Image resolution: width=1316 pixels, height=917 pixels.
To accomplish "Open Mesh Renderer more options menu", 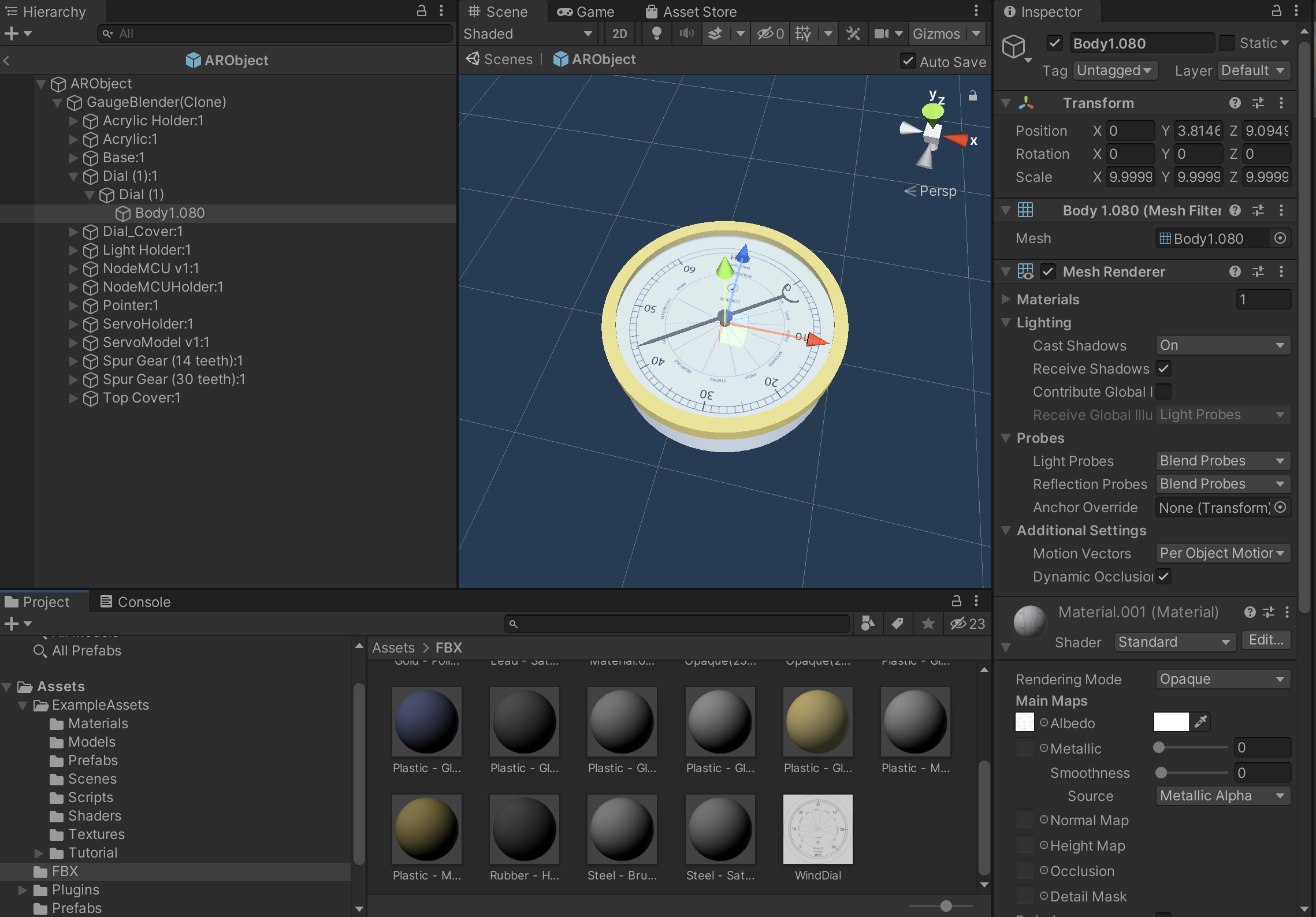I will [1281, 271].
